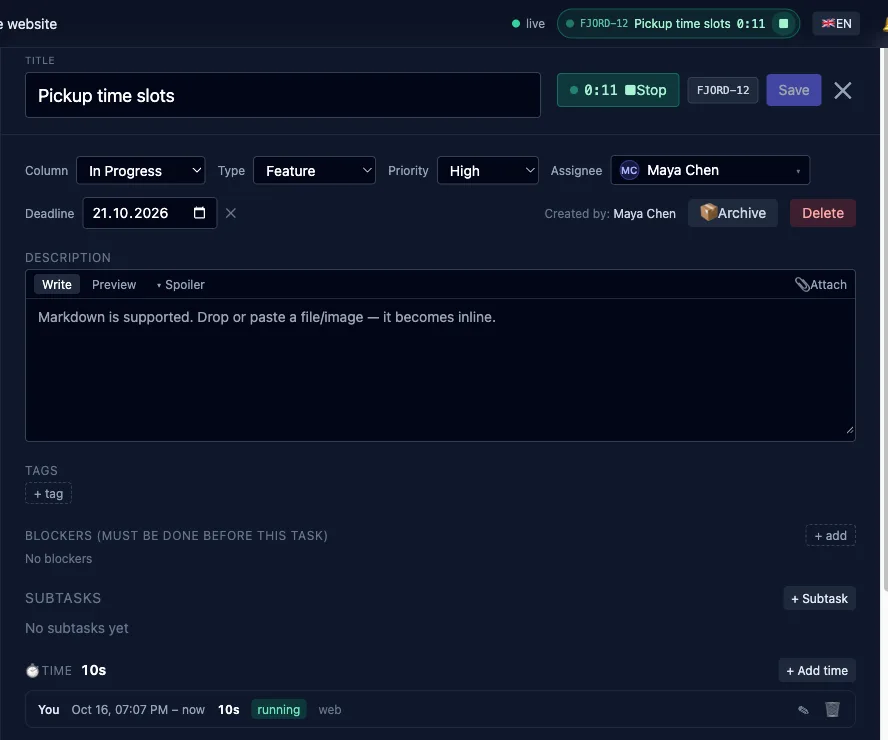
Task: Stop the timer in the top bar
Action: 784,24
